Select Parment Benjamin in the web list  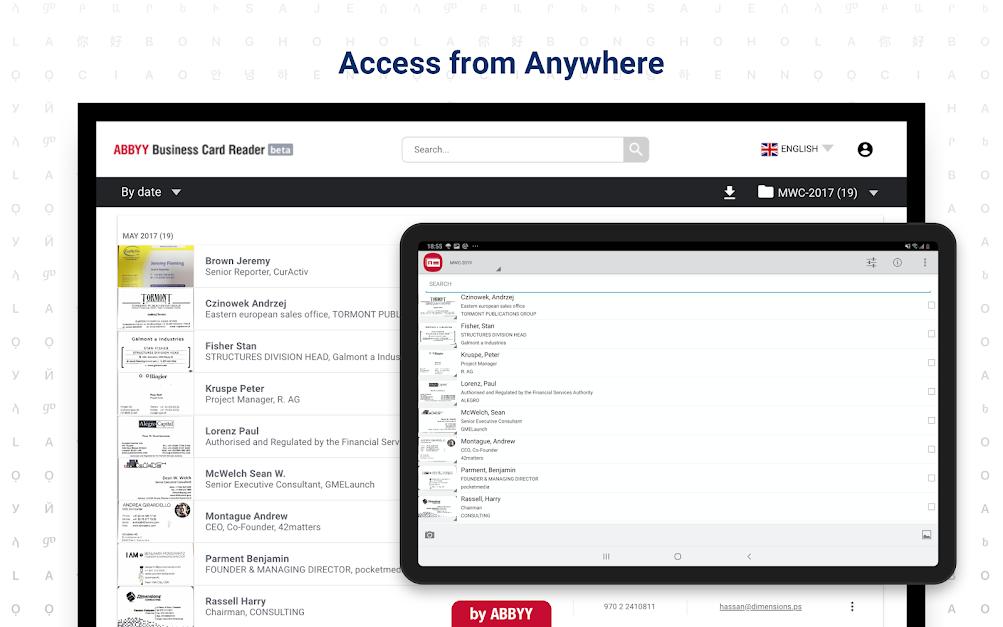pyautogui.click(x=247, y=559)
